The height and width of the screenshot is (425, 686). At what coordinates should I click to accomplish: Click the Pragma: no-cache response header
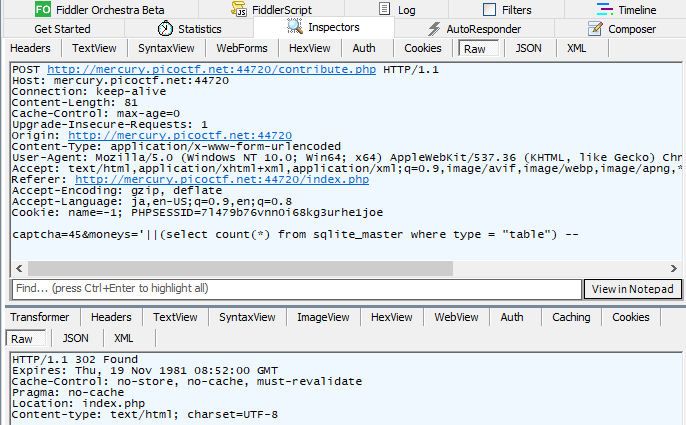coord(68,393)
